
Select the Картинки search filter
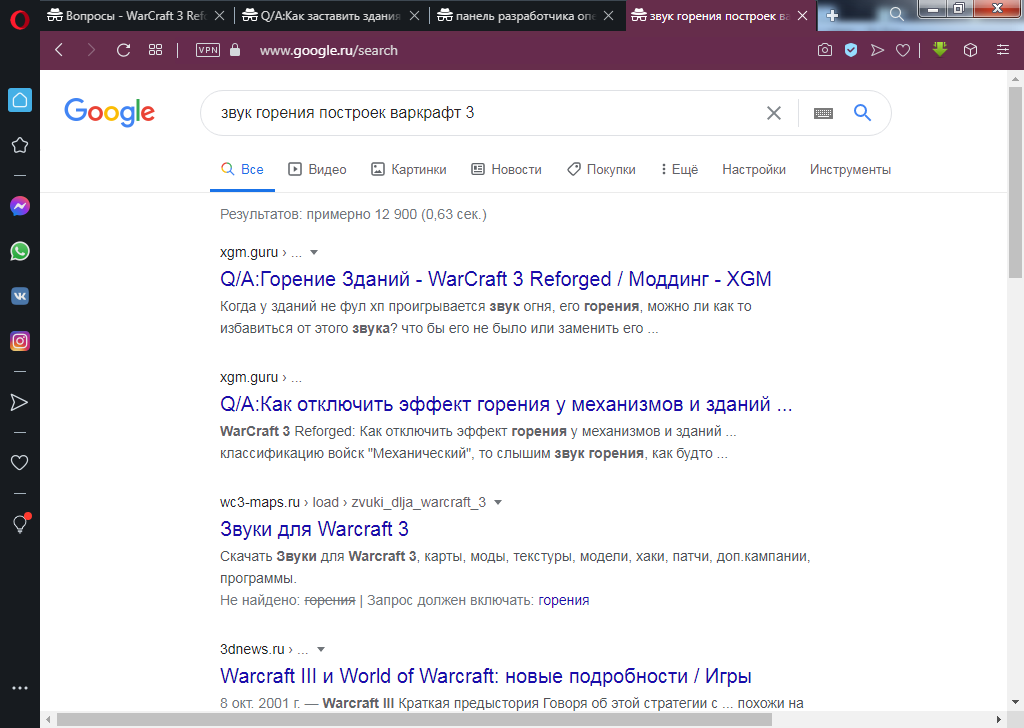(x=409, y=170)
